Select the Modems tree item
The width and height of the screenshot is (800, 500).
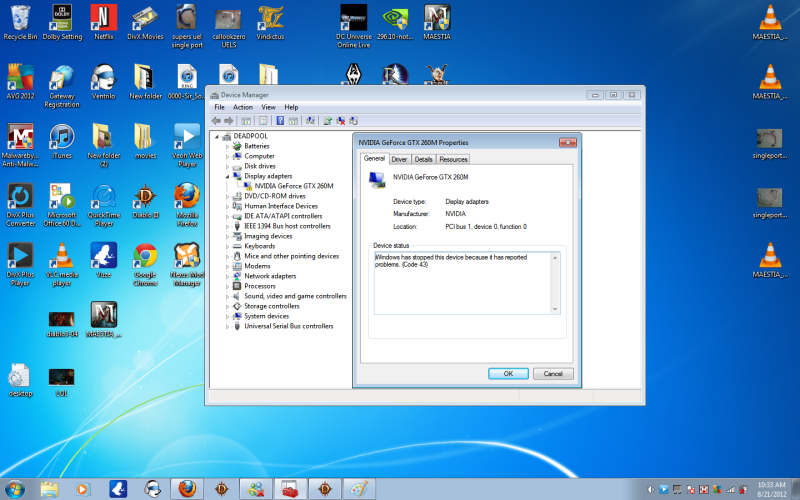click(x=257, y=266)
